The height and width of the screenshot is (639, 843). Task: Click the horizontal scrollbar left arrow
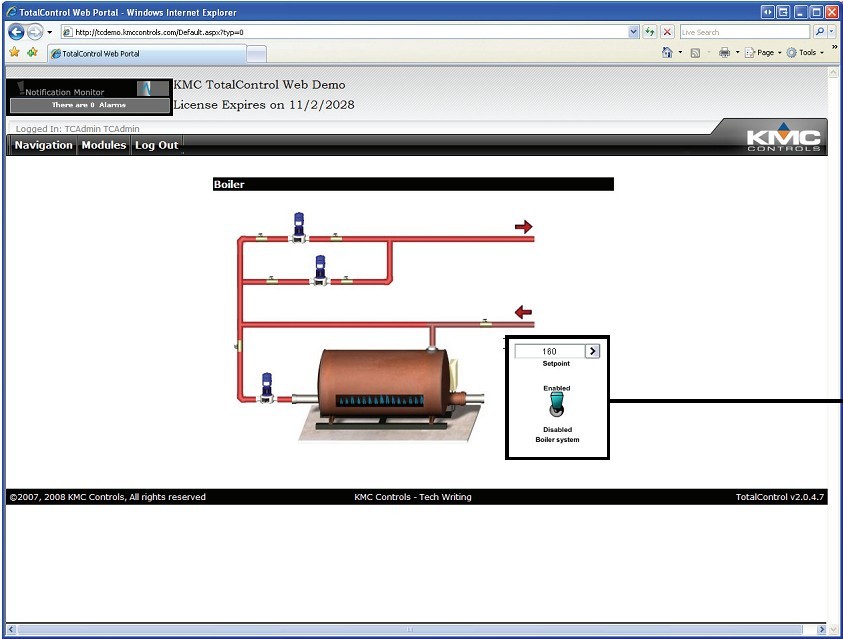(x=11, y=629)
